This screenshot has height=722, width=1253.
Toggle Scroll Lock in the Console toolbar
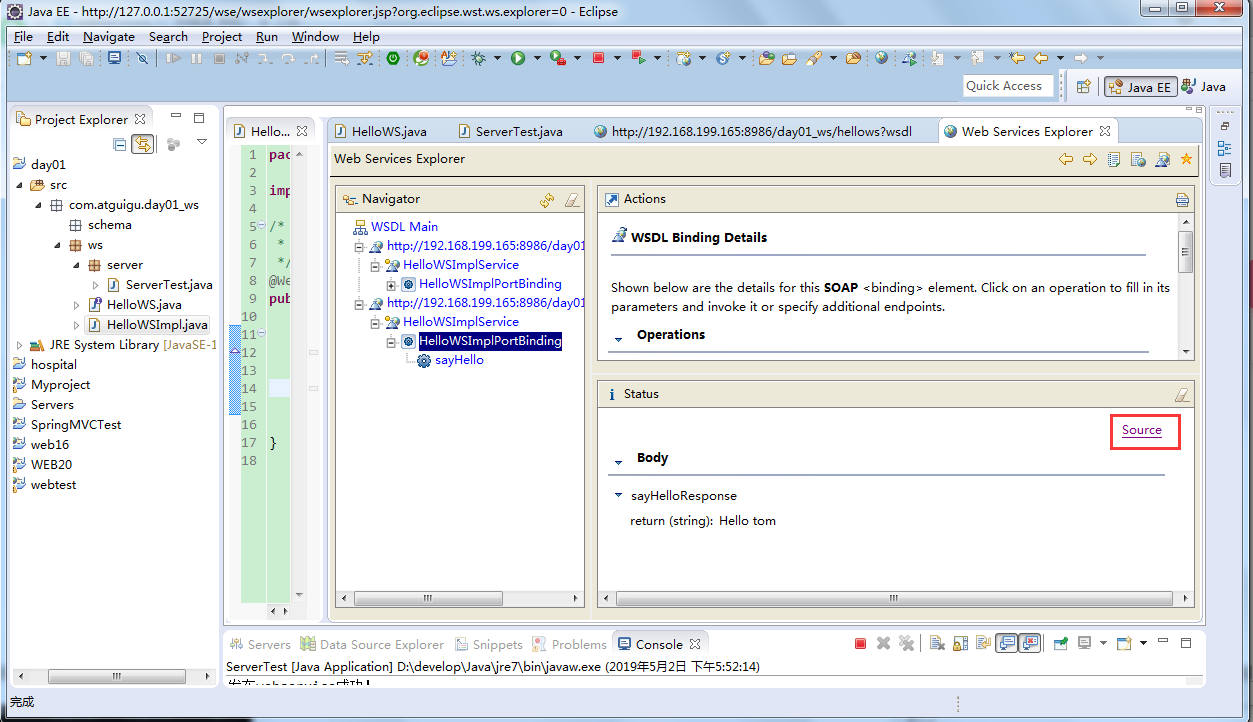click(959, 644)
